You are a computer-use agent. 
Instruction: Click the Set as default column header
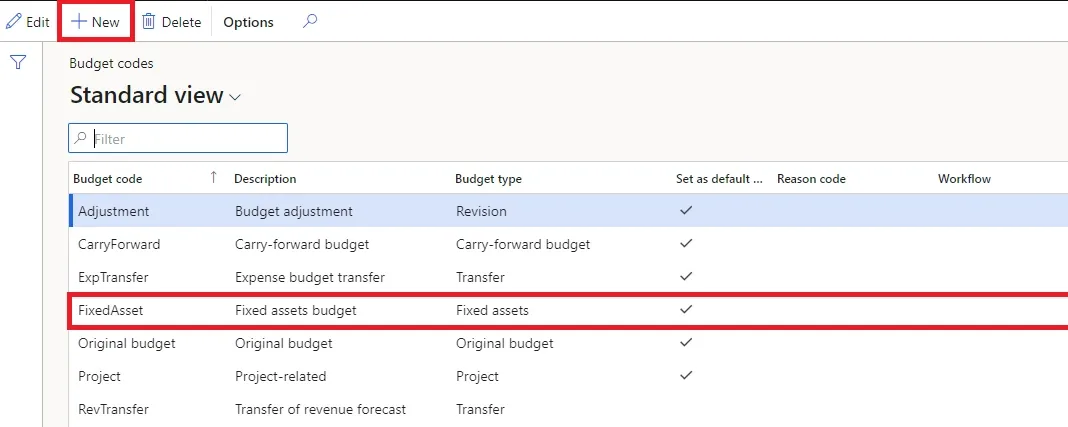(719, 179)
